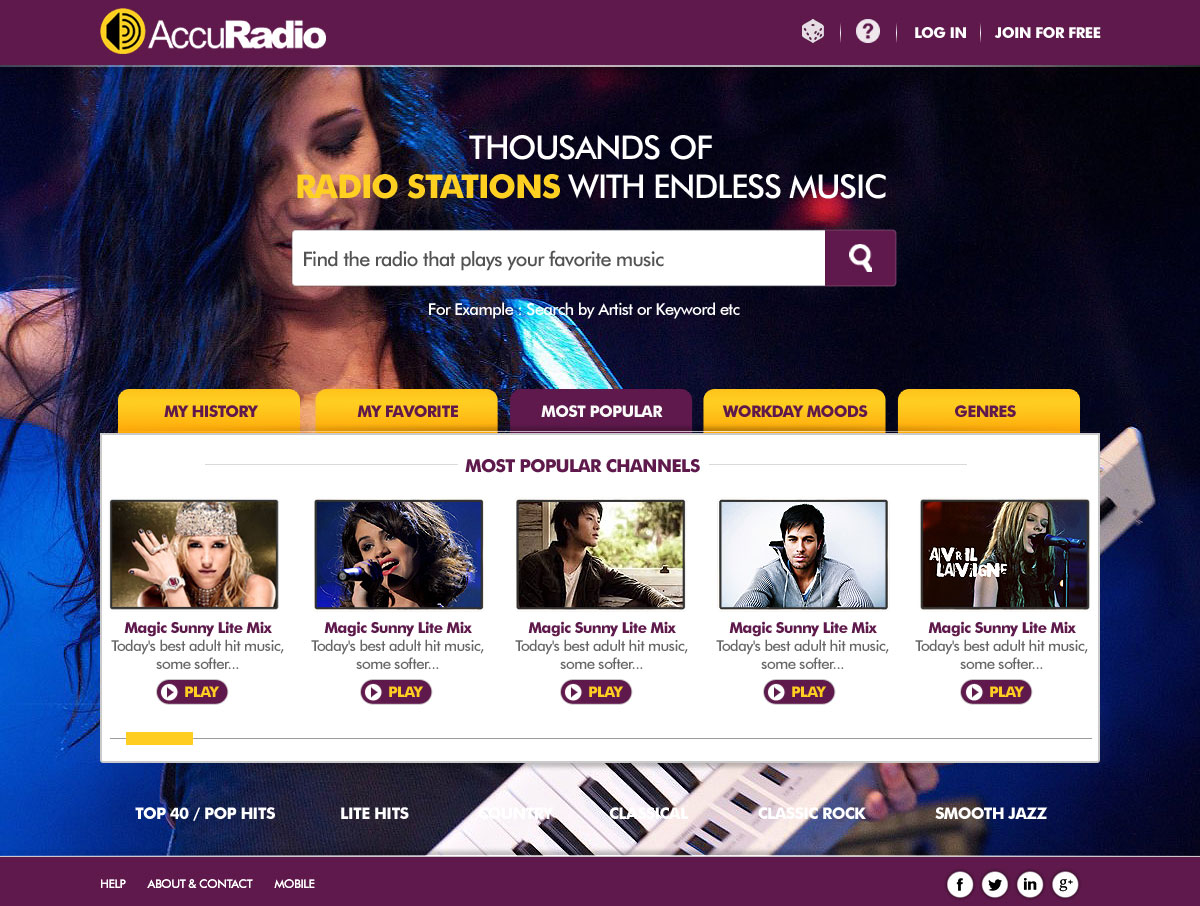1200x906 pixels.
Task: Play the first Magic Sunny Lite Mix channel
Action: (192, 692)
